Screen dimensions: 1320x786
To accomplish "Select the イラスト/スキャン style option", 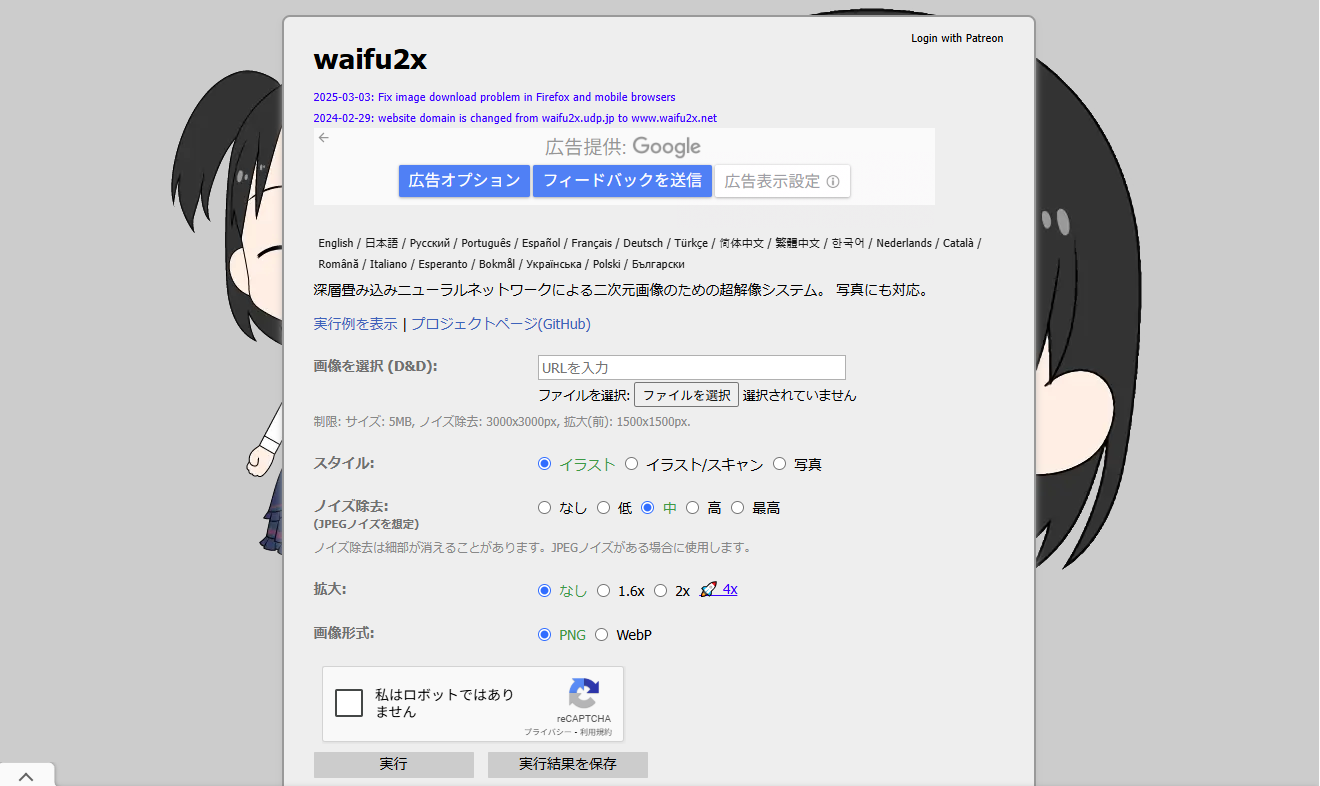I will (631, 464).
